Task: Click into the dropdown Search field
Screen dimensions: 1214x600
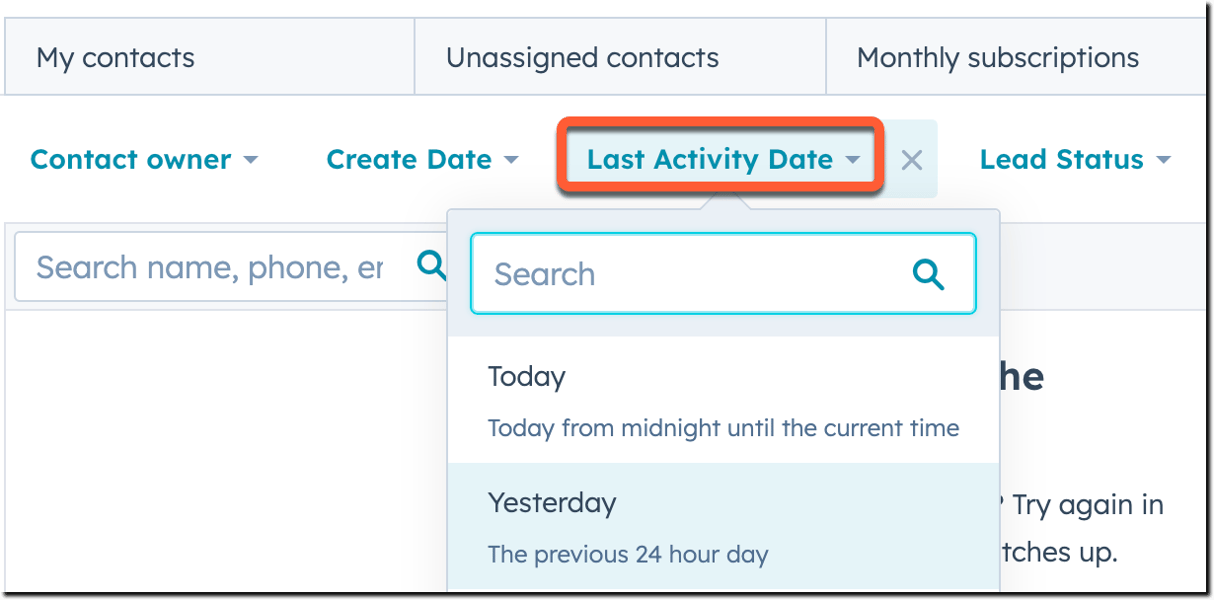Action: pos(690,274)
